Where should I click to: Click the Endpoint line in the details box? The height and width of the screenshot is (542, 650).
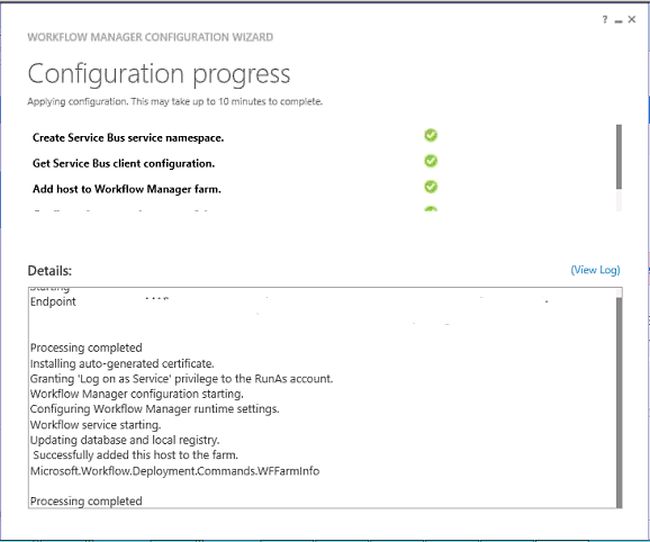coord(53,300)
